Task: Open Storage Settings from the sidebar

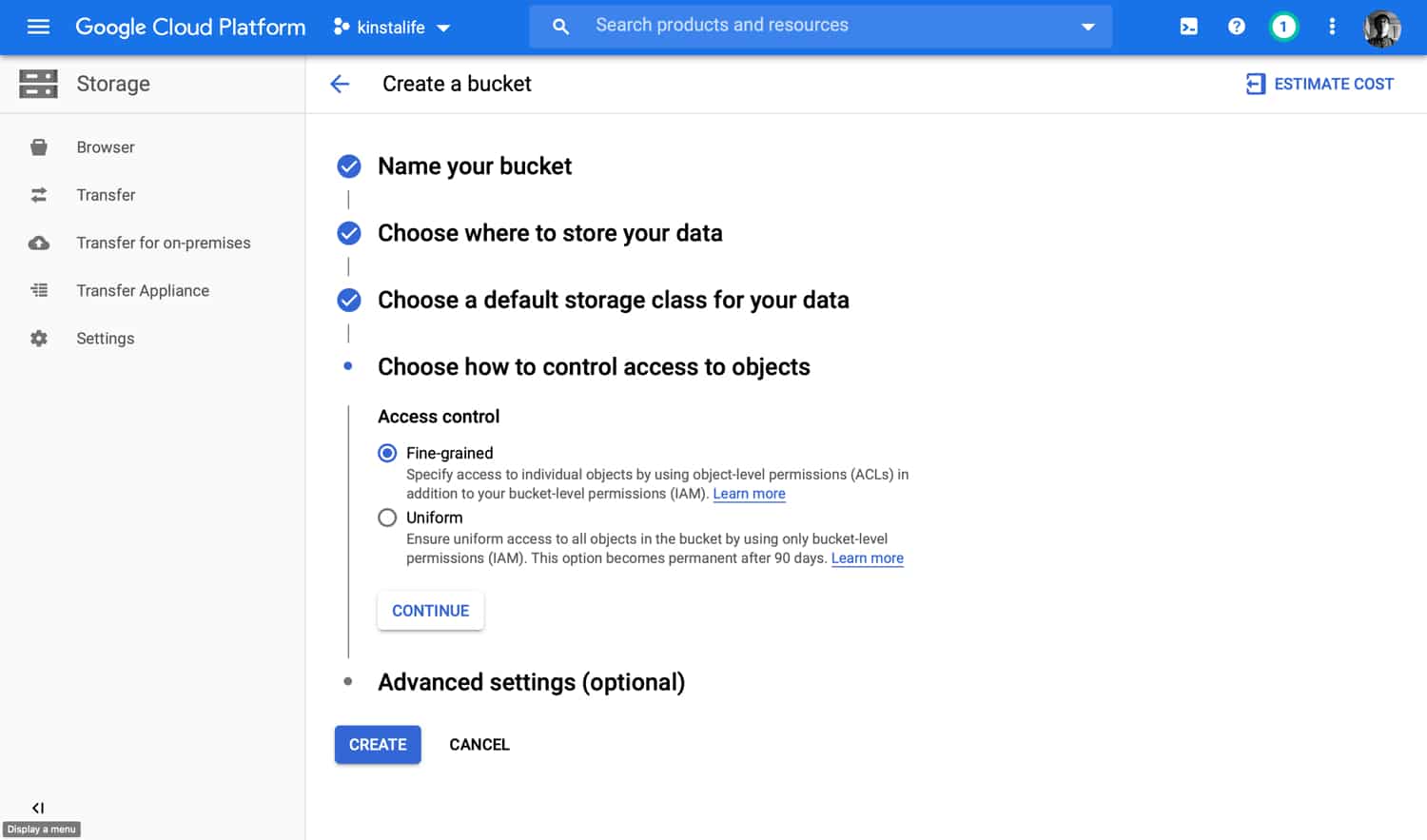Action: click(x=105, y=338)
